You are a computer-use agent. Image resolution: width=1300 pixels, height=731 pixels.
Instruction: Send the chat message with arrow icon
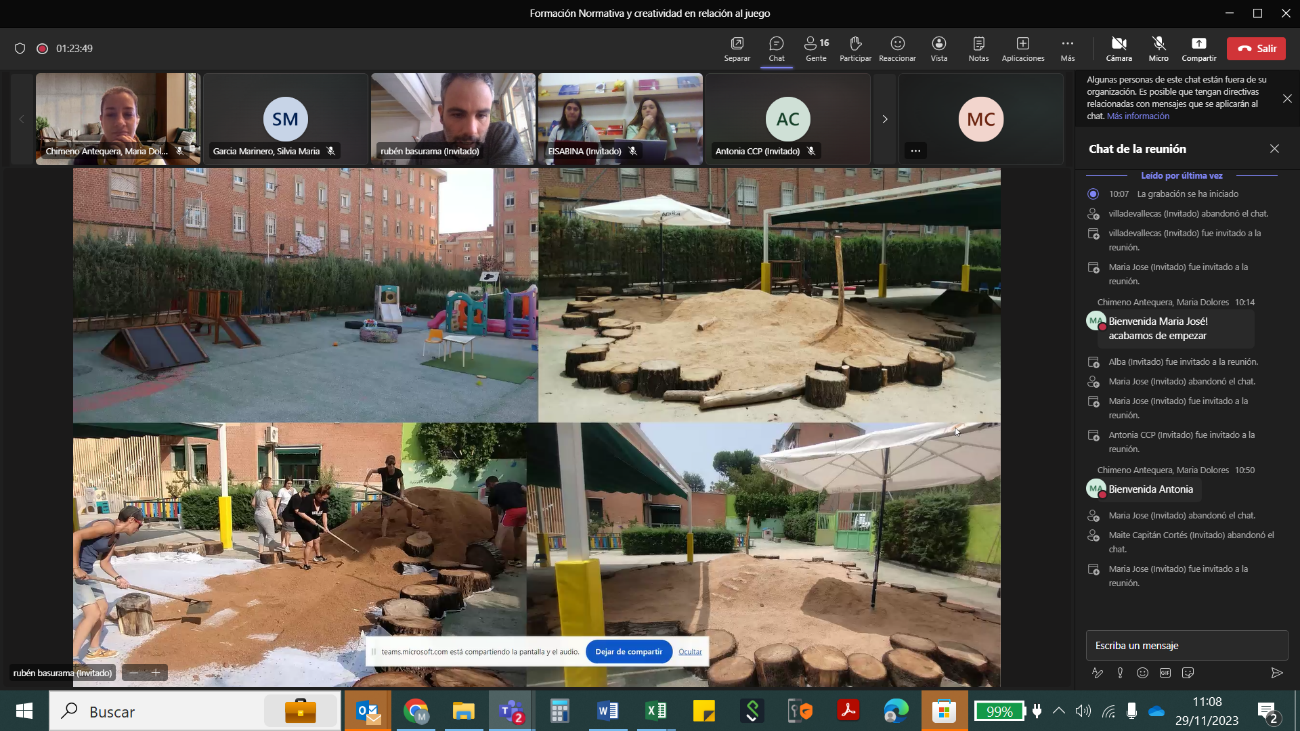point(1276,673)
